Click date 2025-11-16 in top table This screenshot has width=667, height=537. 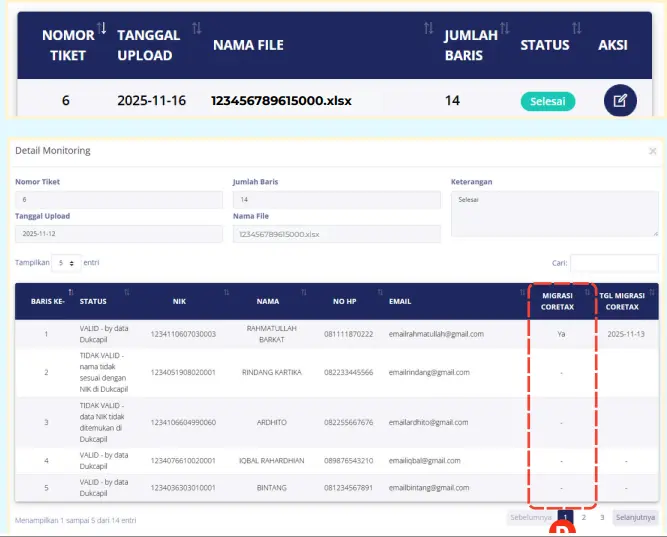[151, 101]
